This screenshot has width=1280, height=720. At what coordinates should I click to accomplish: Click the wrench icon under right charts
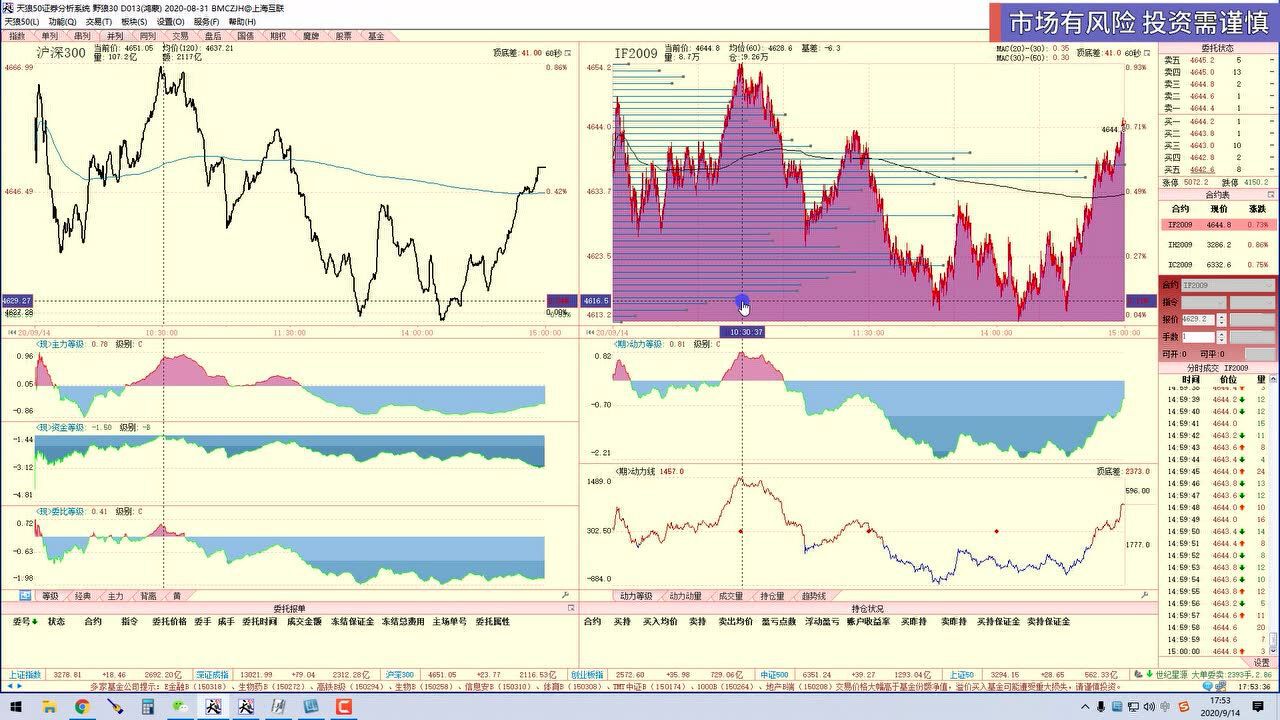[1149, 596]
